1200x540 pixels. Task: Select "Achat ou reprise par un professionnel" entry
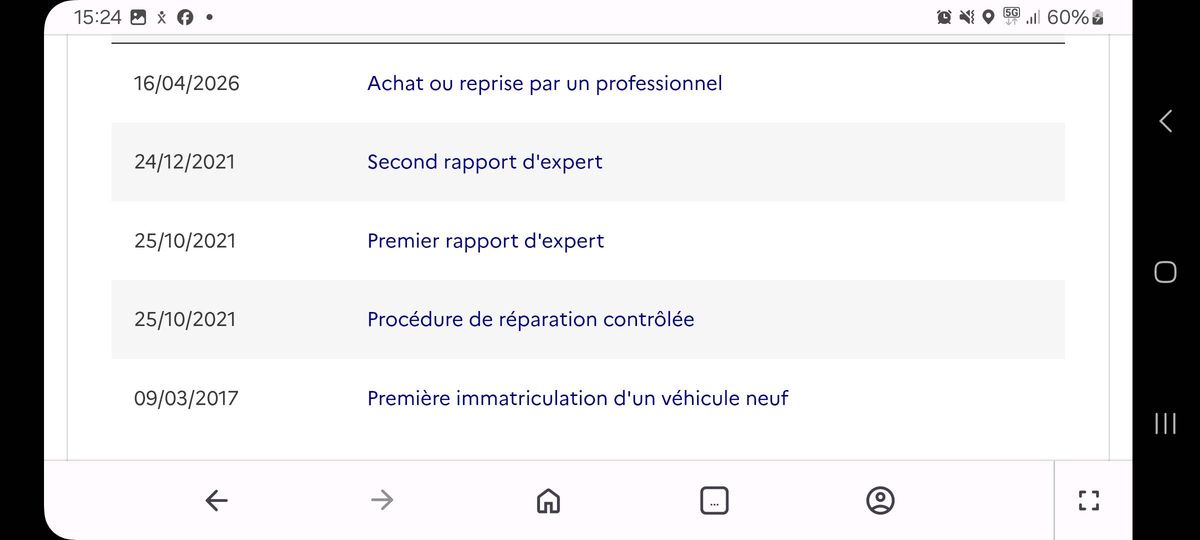[545, 83]
